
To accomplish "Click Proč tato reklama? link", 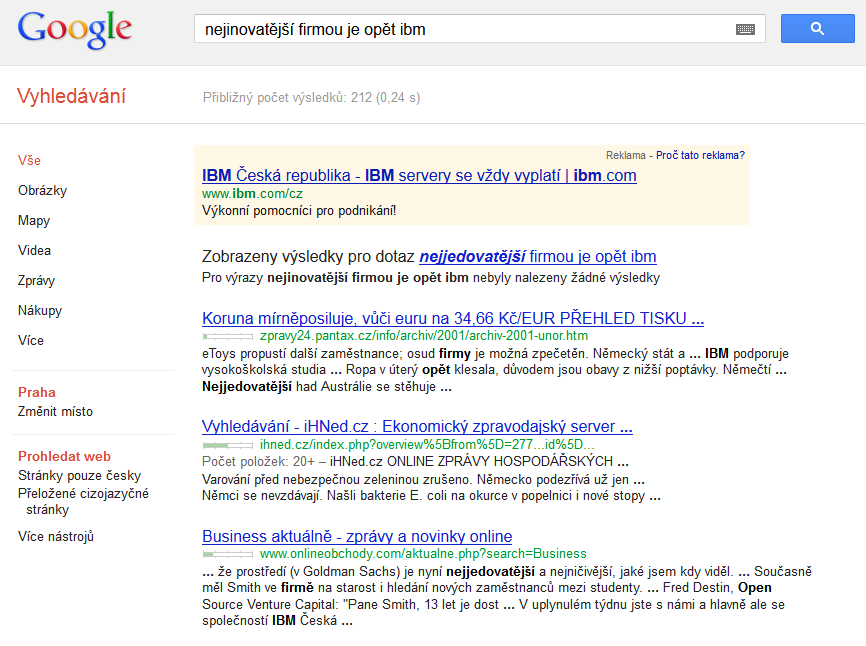I will tap(700, 155).
